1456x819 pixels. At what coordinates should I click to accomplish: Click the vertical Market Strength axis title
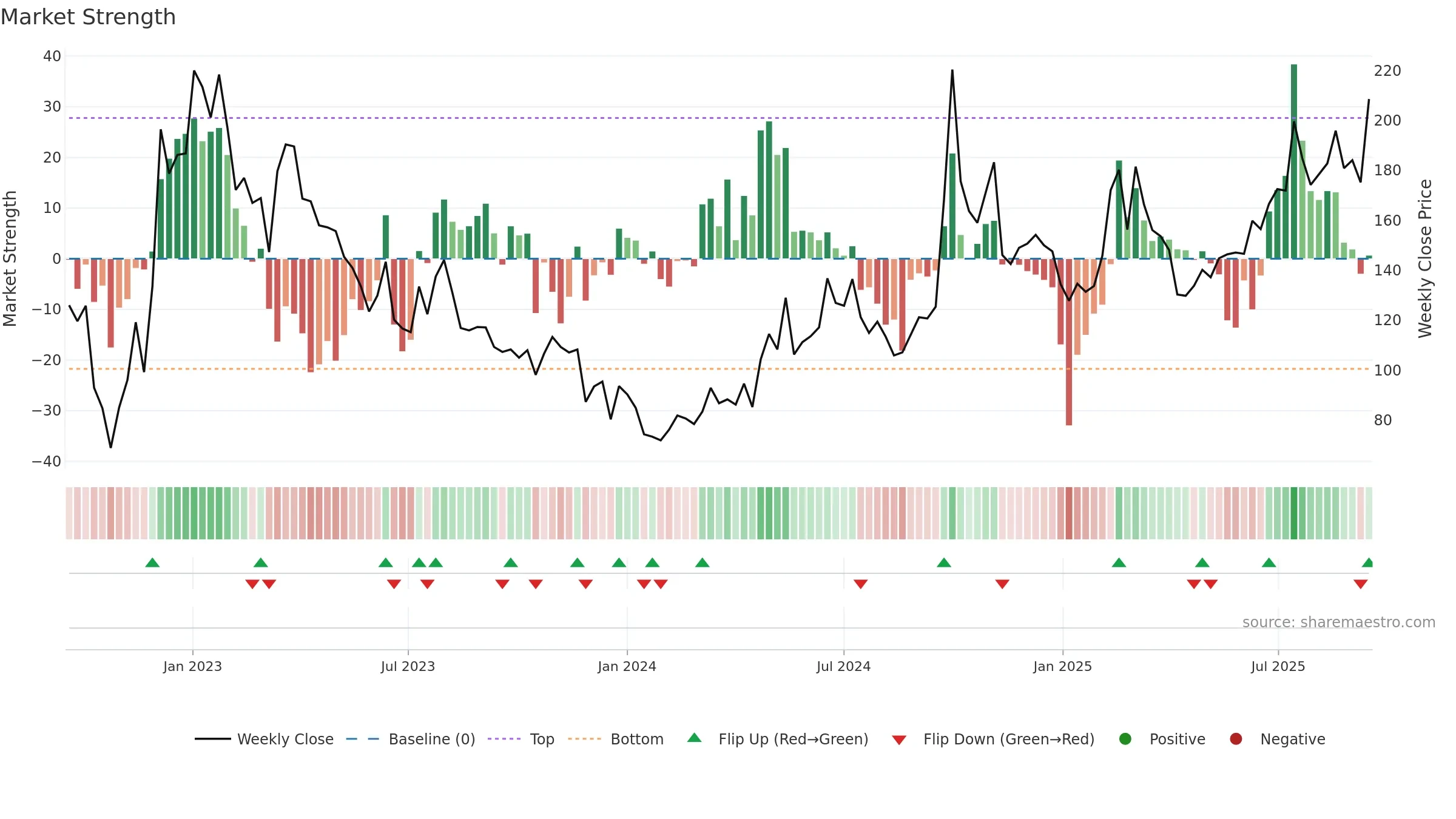[10, 258]
